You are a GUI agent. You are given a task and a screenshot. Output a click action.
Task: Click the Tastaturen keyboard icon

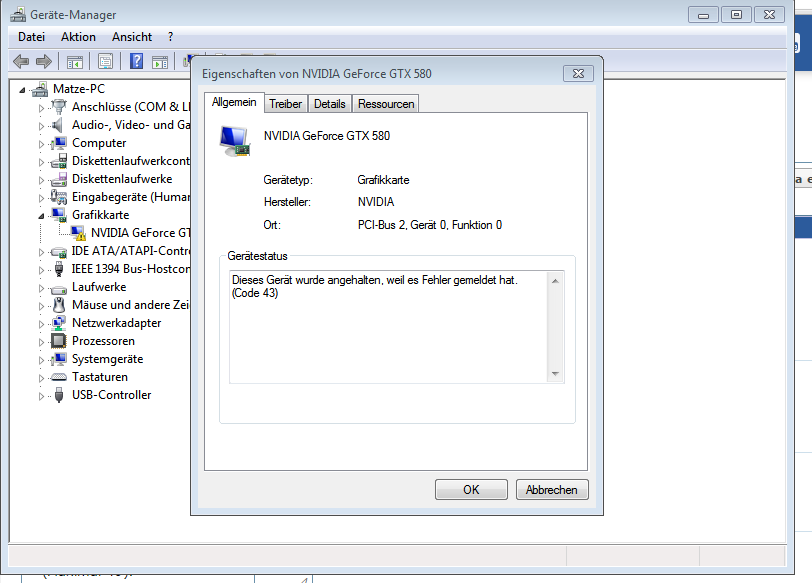tap(59, 377)
